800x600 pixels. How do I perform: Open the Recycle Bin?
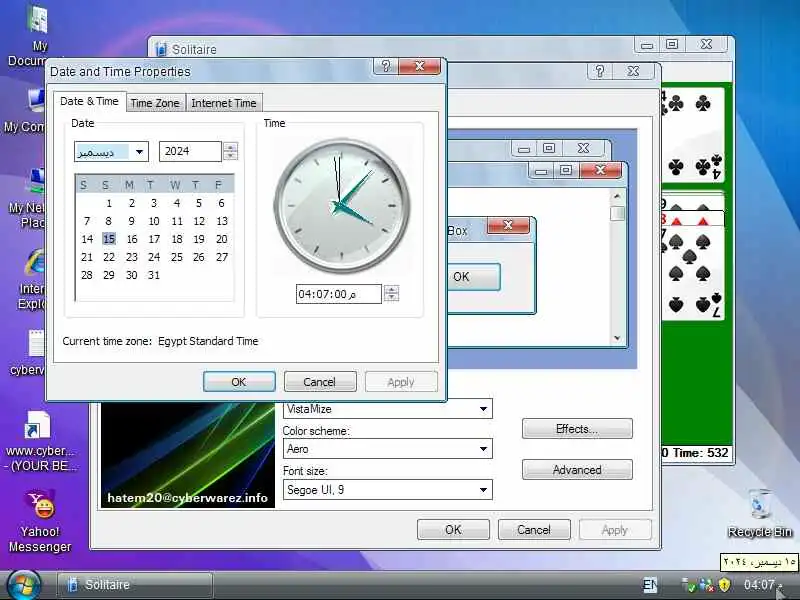[760, 513]
